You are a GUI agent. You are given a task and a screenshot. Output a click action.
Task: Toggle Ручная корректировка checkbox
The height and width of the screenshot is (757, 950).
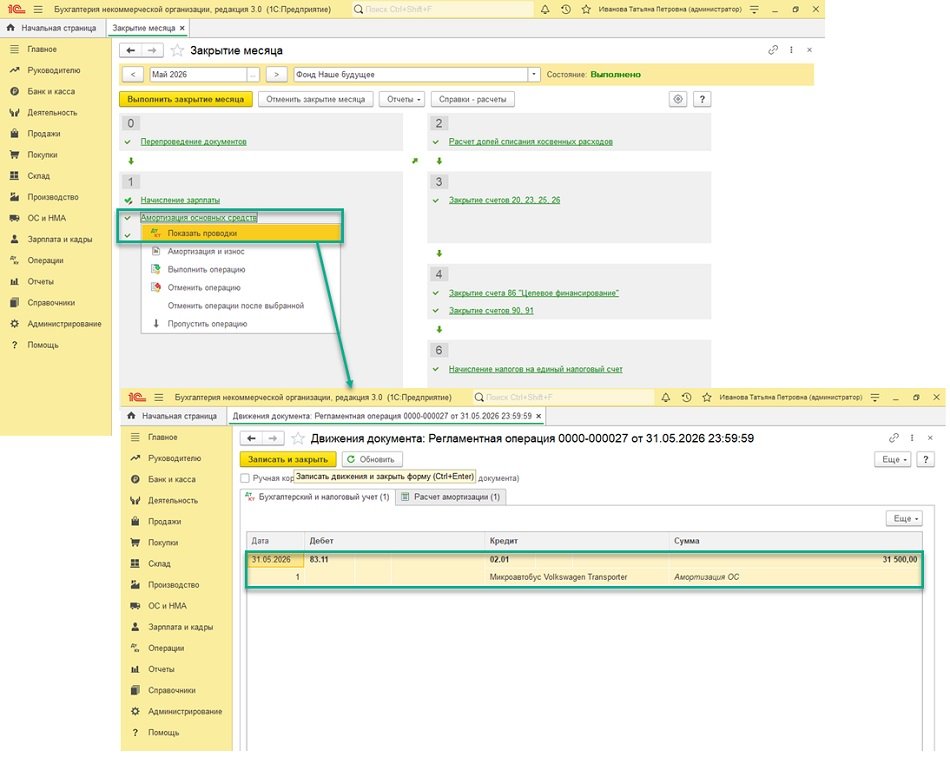(245, 478)
